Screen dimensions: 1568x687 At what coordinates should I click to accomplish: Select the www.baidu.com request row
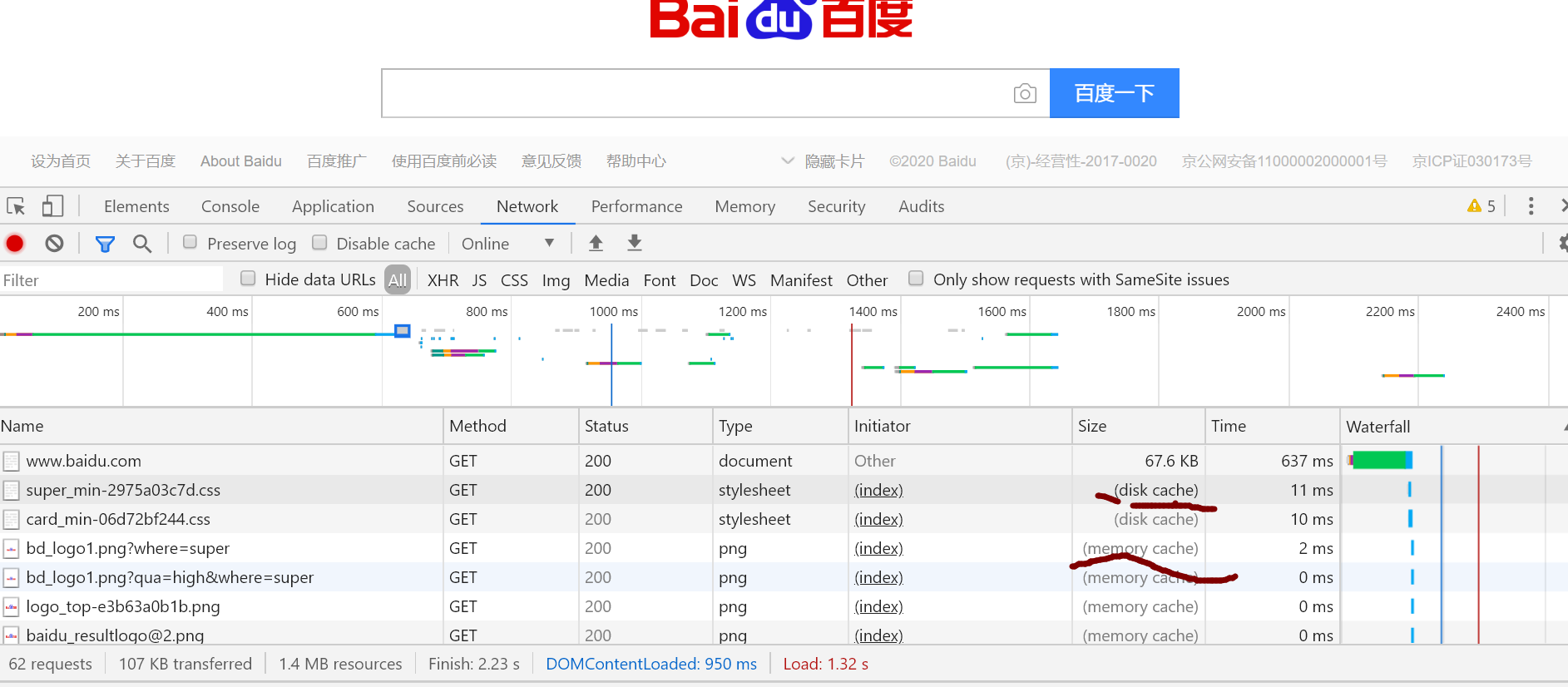click(x=784, y=461)
